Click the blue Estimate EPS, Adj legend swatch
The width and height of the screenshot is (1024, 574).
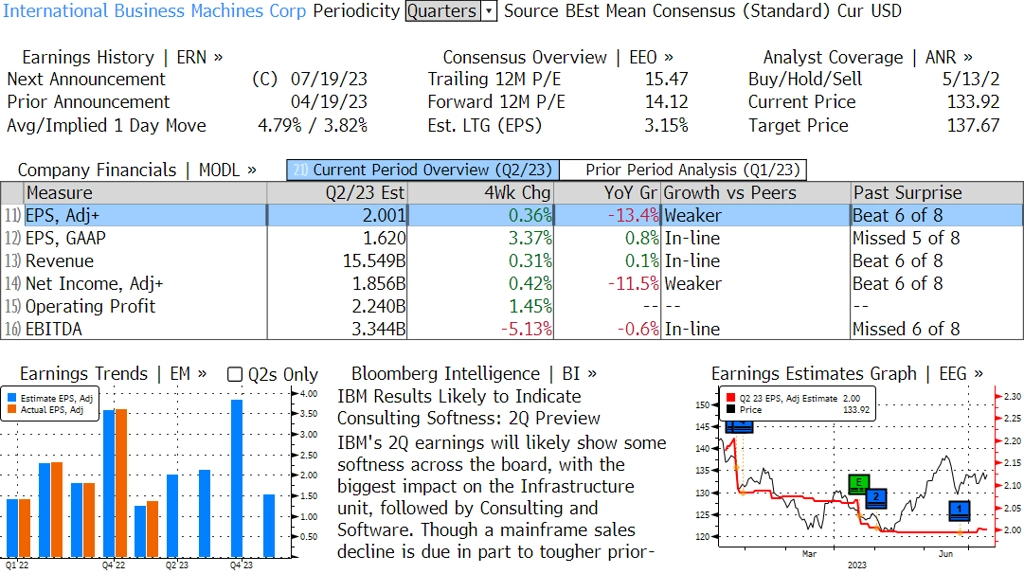(x=12, y=398)
